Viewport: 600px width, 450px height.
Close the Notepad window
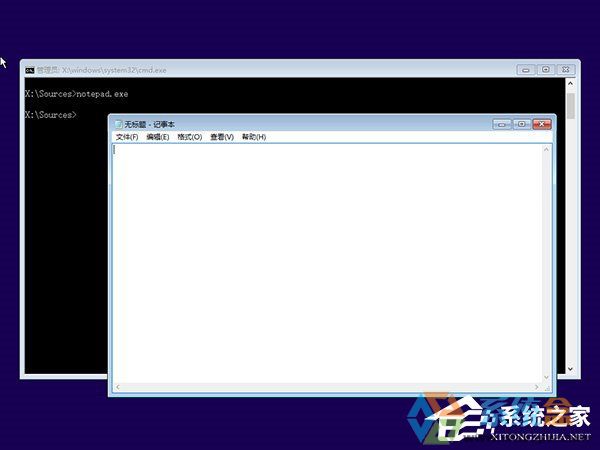click(542, 124)
